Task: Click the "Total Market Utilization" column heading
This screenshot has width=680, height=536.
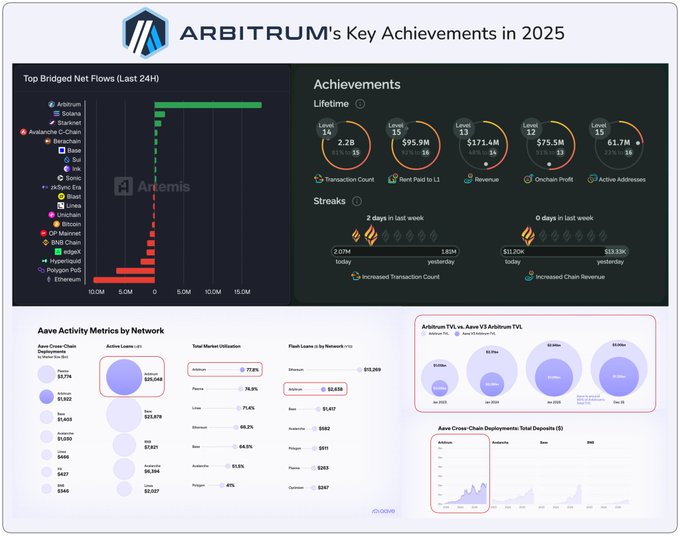Action: [216, 346]
